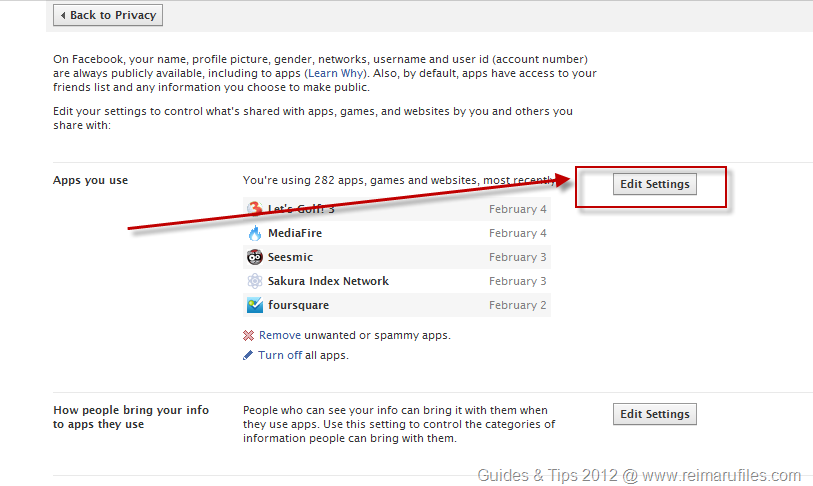Click the February 2 date for foursquare
The height and width of the screenshot is (486, 813).
(517, 305)
